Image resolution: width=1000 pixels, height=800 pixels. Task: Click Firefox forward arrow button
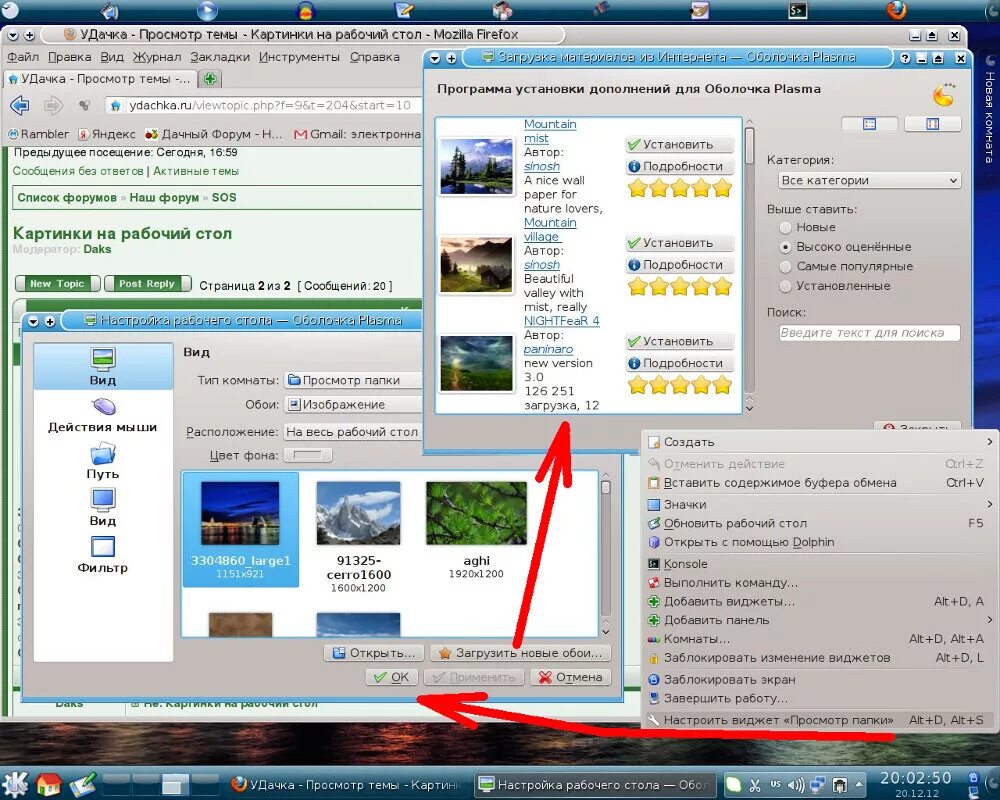(x=53, y=105)
